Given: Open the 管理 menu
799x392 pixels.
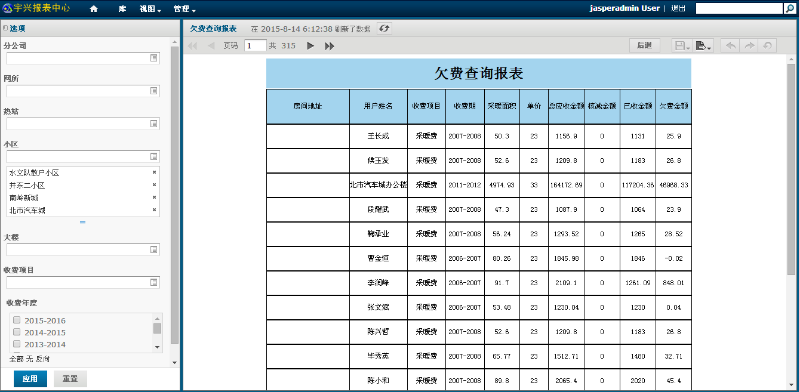Looking at the screenshot, I should (184, 9).
